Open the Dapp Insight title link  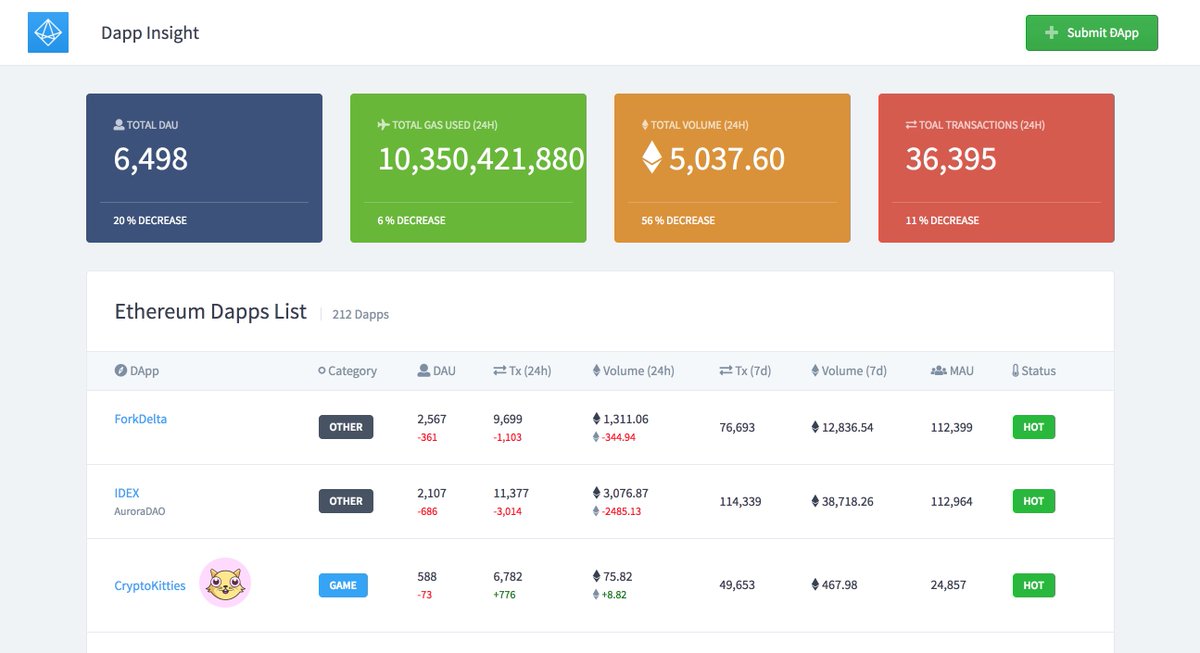click(150, 33)
